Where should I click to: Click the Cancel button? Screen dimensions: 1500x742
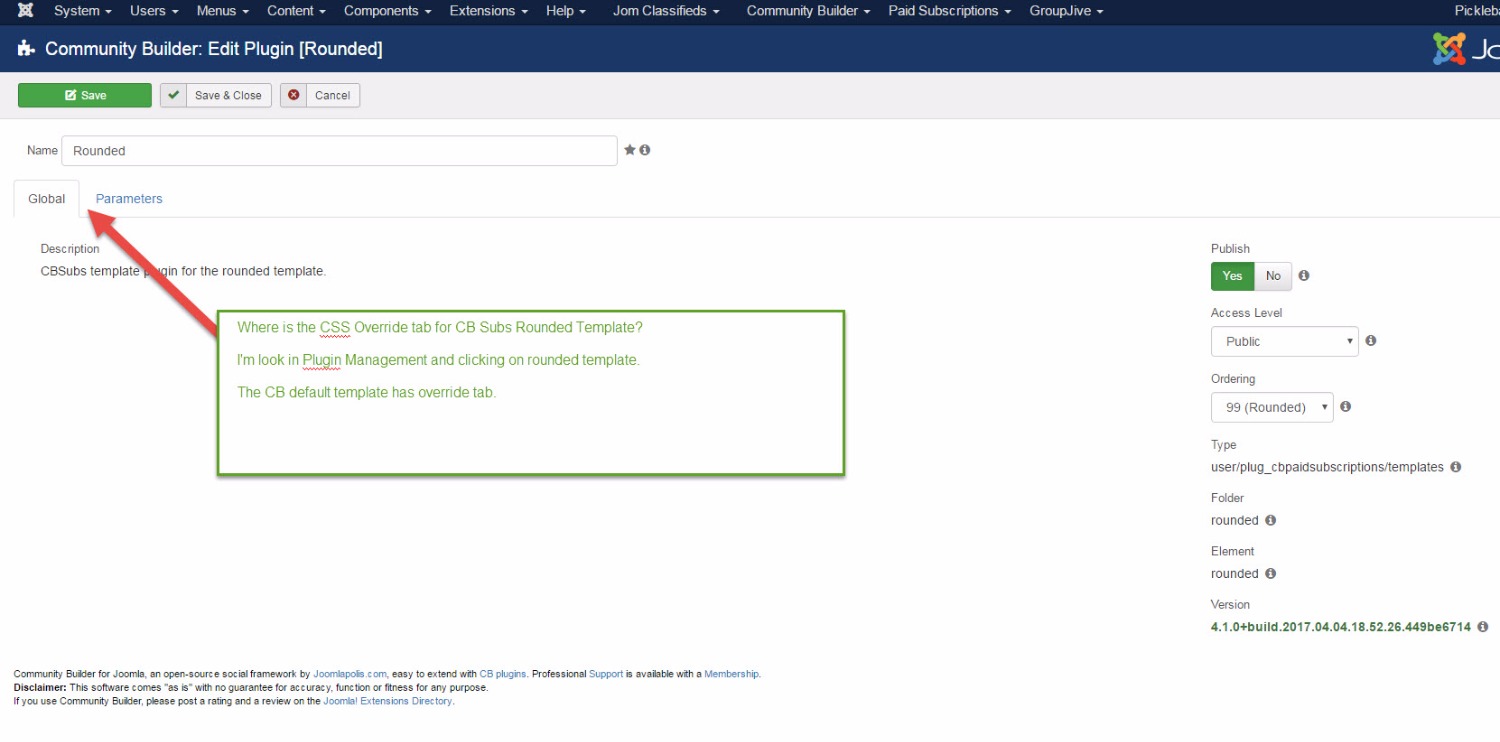[320, 95]
